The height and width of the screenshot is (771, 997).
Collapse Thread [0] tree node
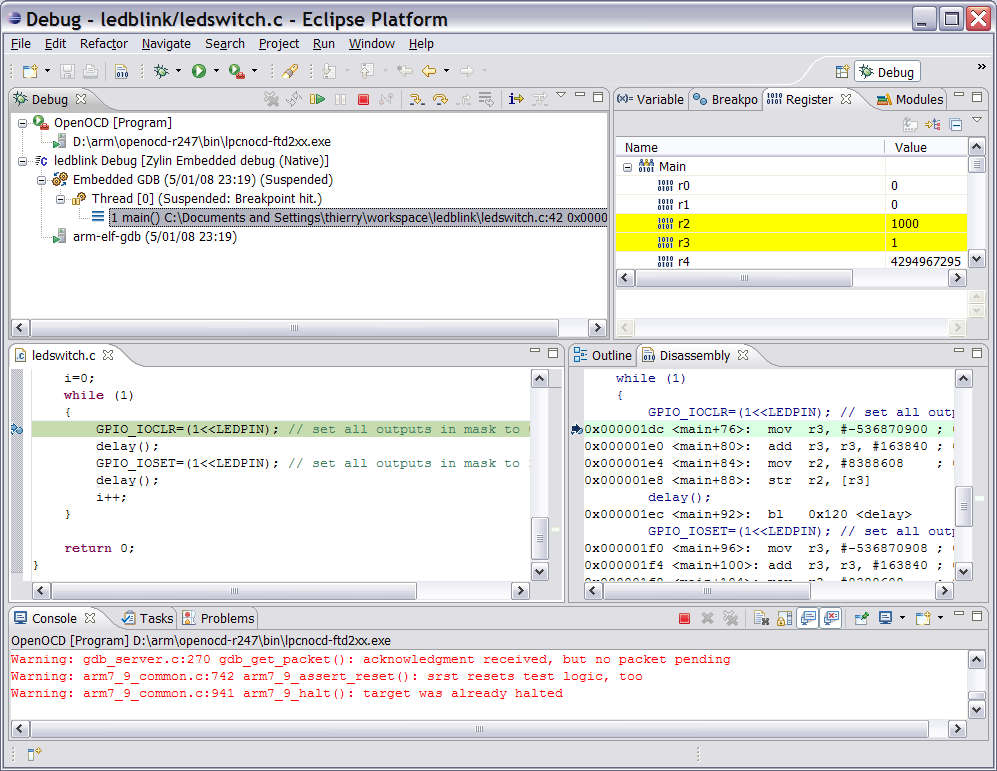[61, 200]
